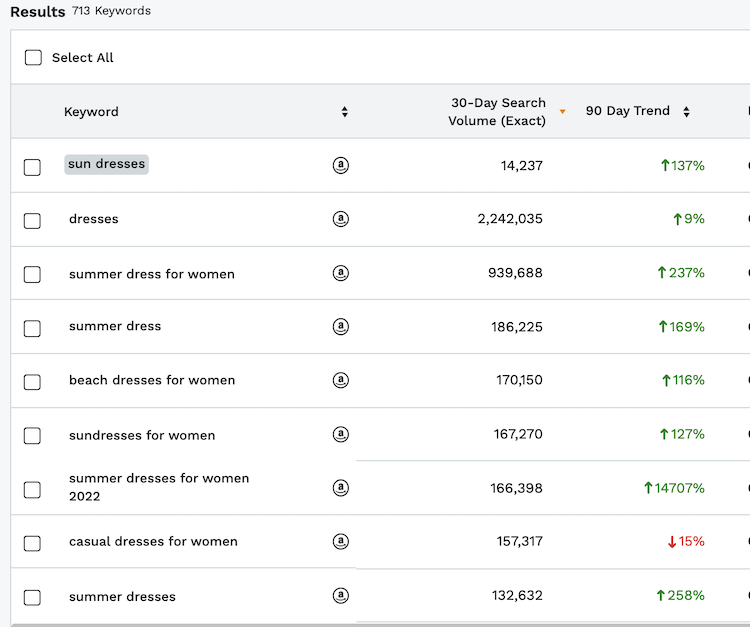
Task: Tick the checkbox for sun dresses
Action: pyautogui.click(x=32, y=167)
